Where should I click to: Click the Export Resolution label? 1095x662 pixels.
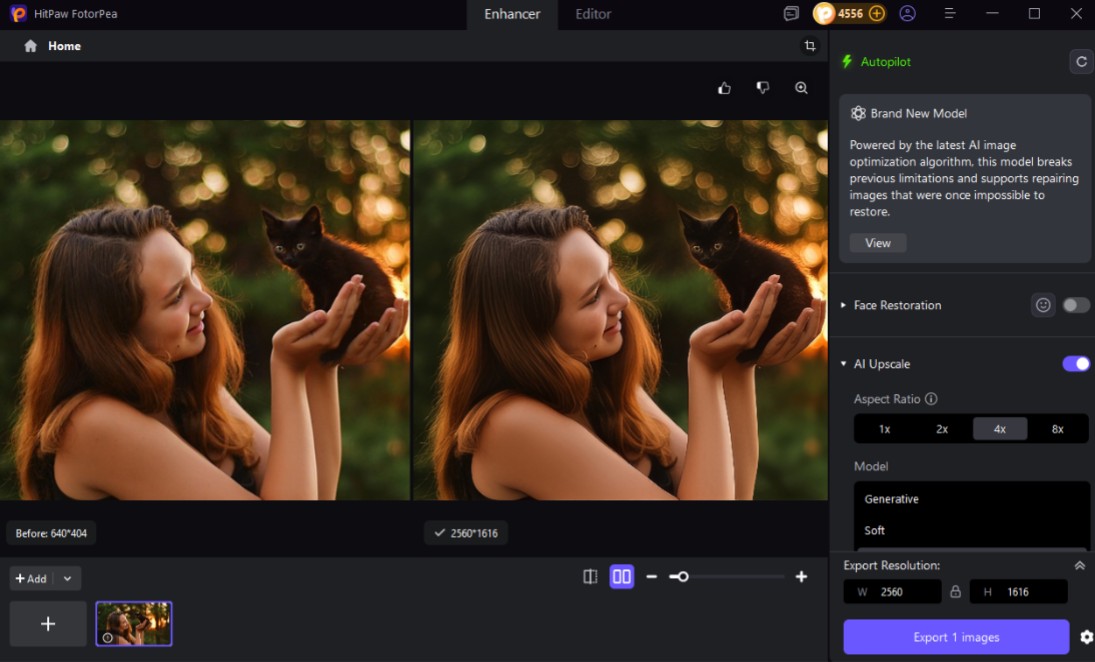(x=891, y=566)
